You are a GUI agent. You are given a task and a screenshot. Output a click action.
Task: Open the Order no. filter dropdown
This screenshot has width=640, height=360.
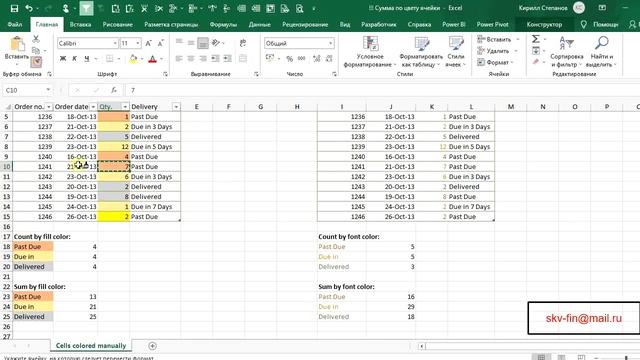(49, 107)
